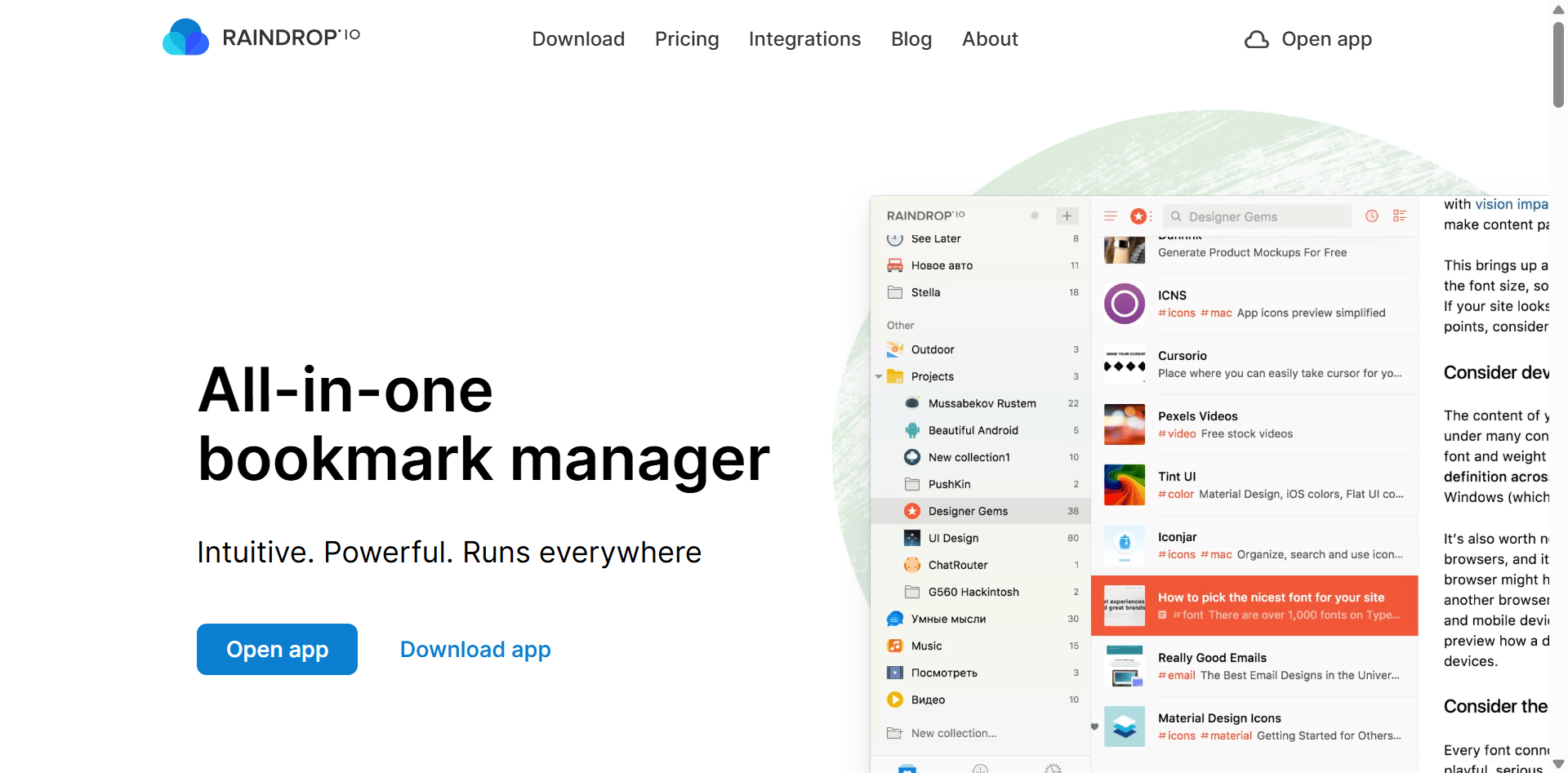This screenshot has height=773, width=1568.
Task: Click the New collection folder icon
Action: [895, 733]
